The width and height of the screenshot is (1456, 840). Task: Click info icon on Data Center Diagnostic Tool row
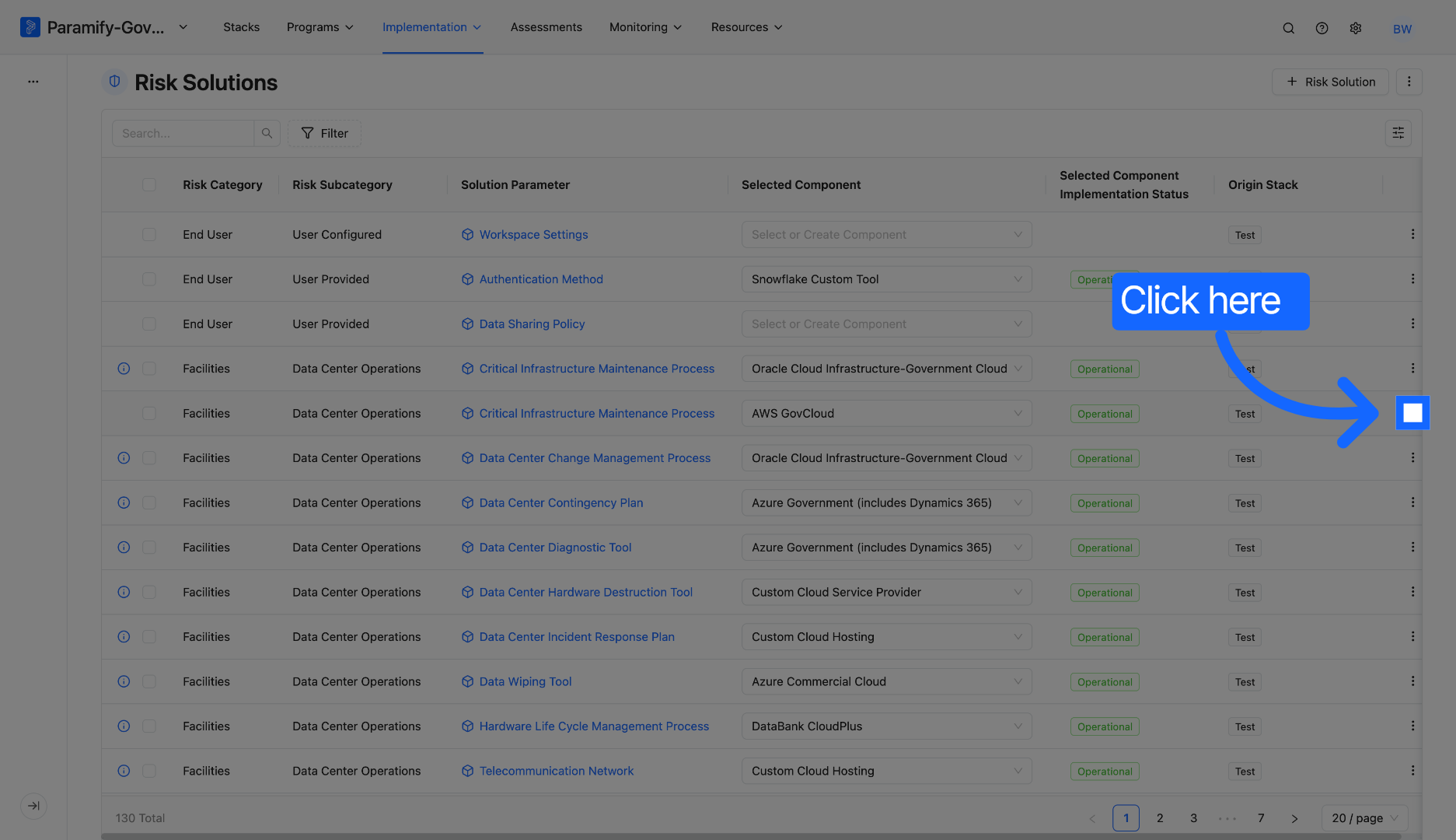(124, 547)
